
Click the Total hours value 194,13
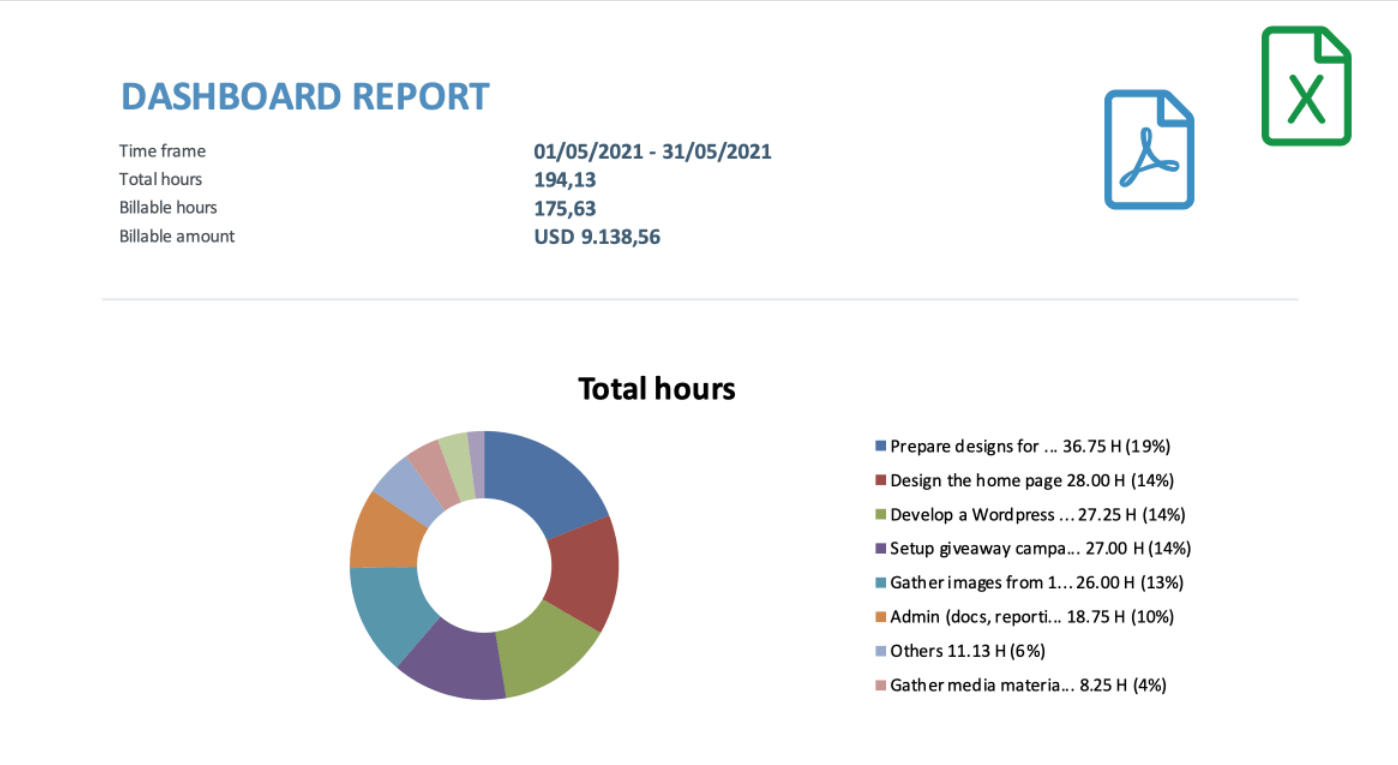[x=565, y=179]
